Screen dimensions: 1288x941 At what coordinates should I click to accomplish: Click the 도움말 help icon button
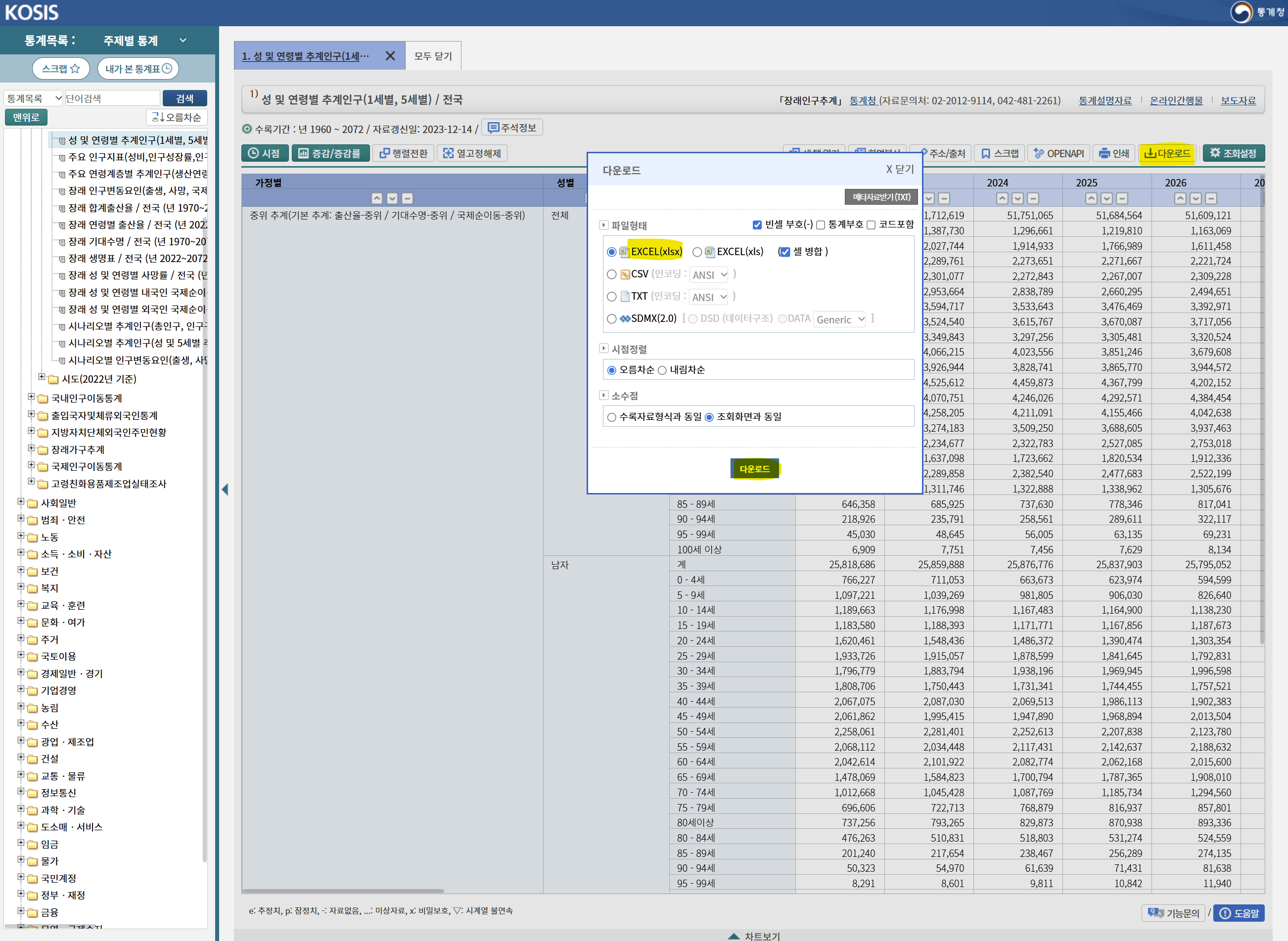pyautogui.click(x=1239, y=913)
